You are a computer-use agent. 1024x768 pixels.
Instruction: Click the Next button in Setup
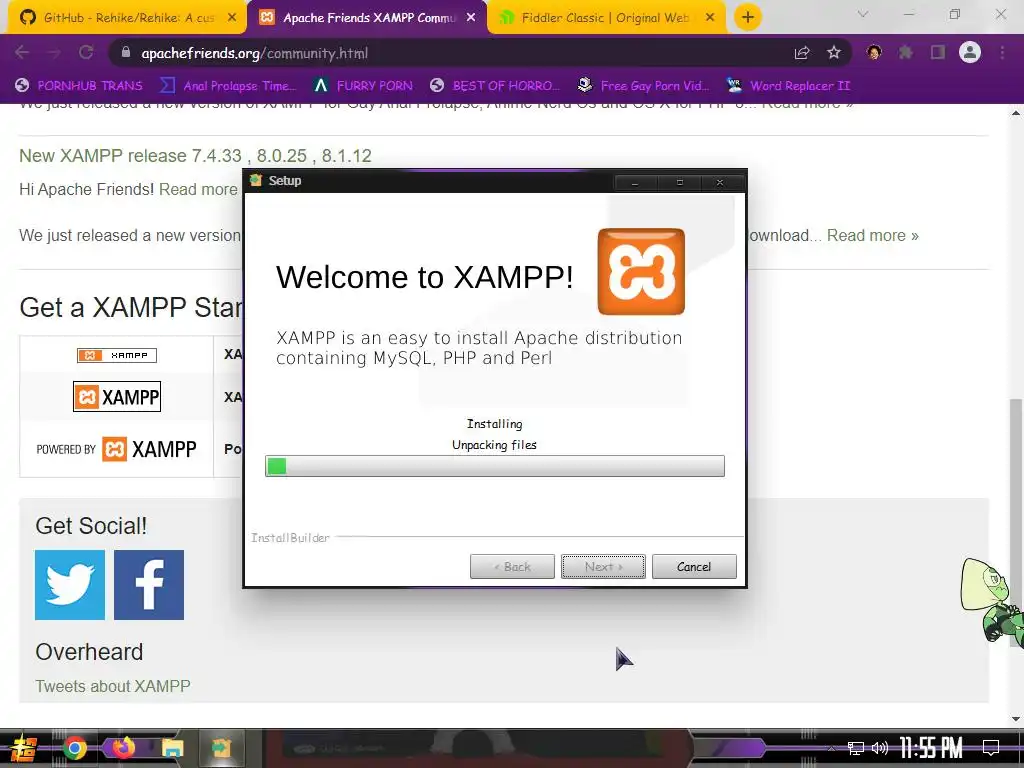point(603,567)
